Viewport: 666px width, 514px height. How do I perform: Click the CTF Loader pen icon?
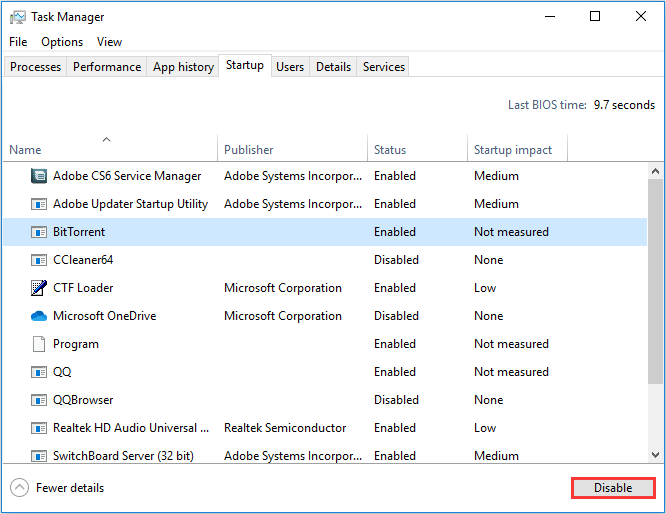tap(39, 288)
